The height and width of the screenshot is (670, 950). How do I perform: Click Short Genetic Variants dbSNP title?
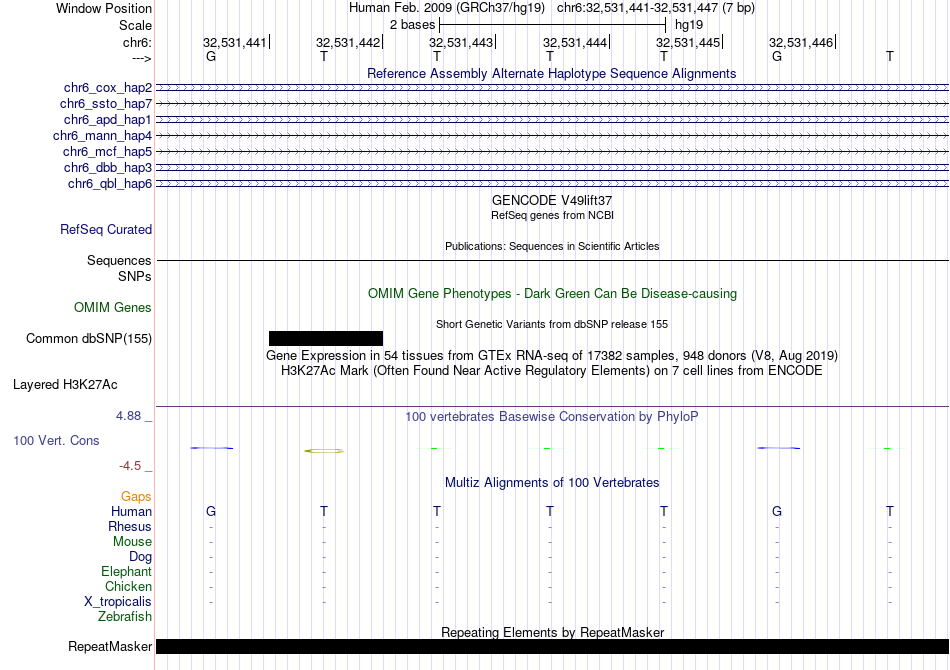pyautogui.click(x=552, y=324)
